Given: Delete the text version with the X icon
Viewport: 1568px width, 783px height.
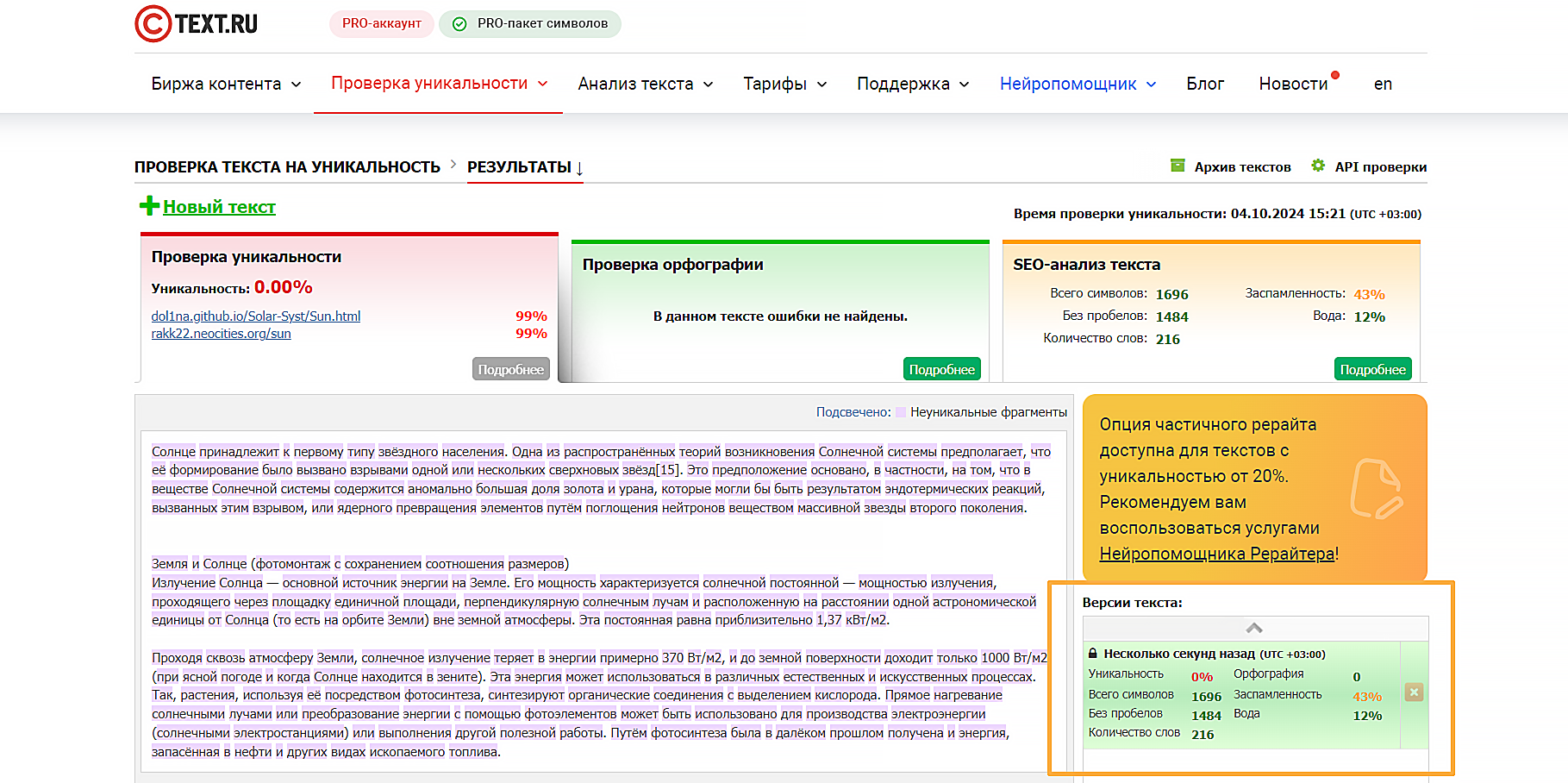Looking at the screenshot, I should click(x=1414, y=692).
